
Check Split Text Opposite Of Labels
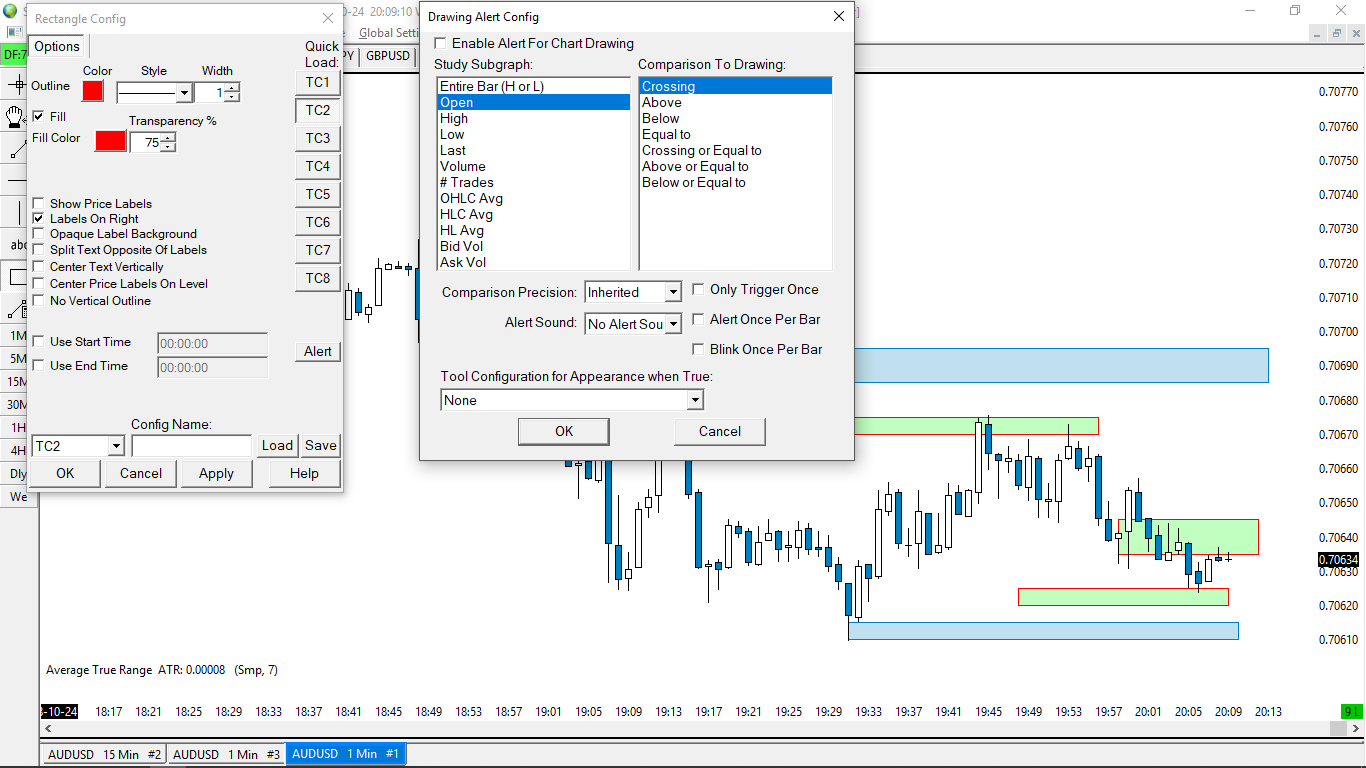[x=39, y=249]
